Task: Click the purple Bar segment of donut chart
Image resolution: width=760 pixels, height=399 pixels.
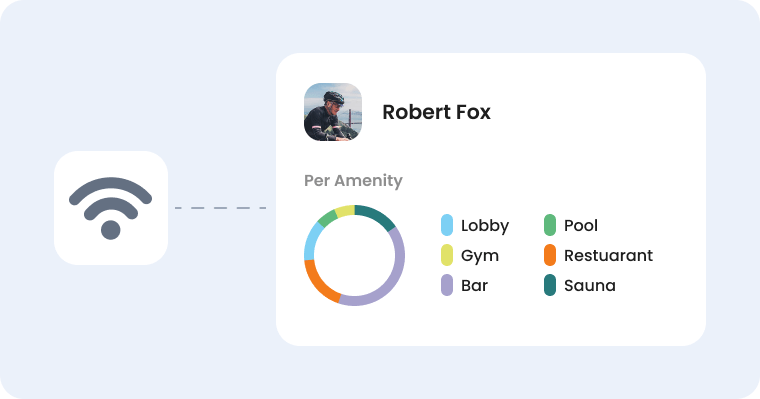Action: point(395,279)
